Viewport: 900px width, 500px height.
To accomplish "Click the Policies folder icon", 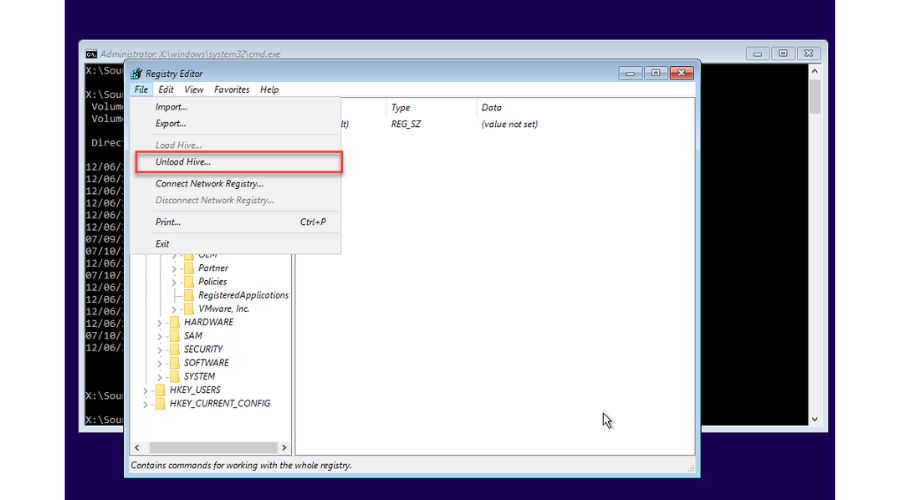I will (189, 282).
